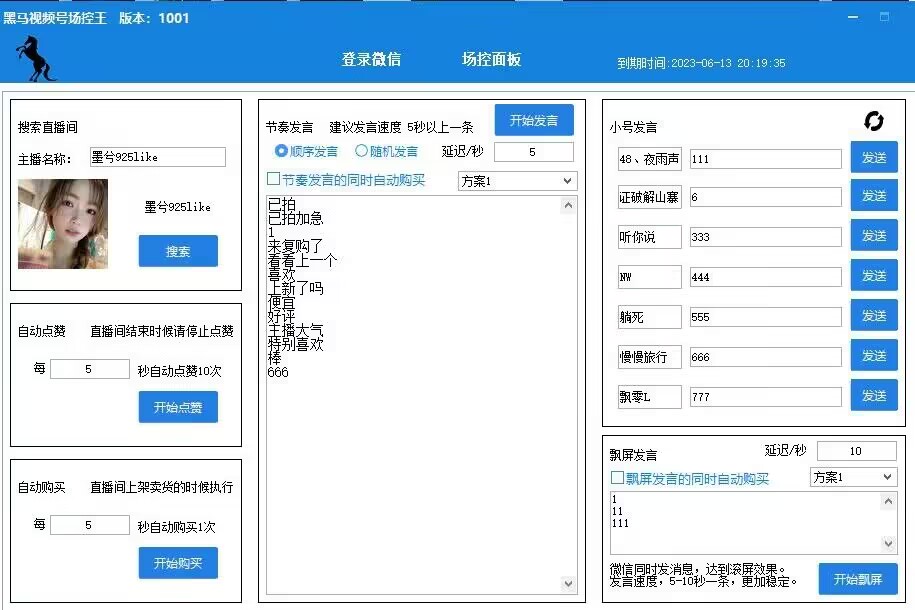Open the 登录微信 tab
915x610 pixels.
[x=371, y=59]
